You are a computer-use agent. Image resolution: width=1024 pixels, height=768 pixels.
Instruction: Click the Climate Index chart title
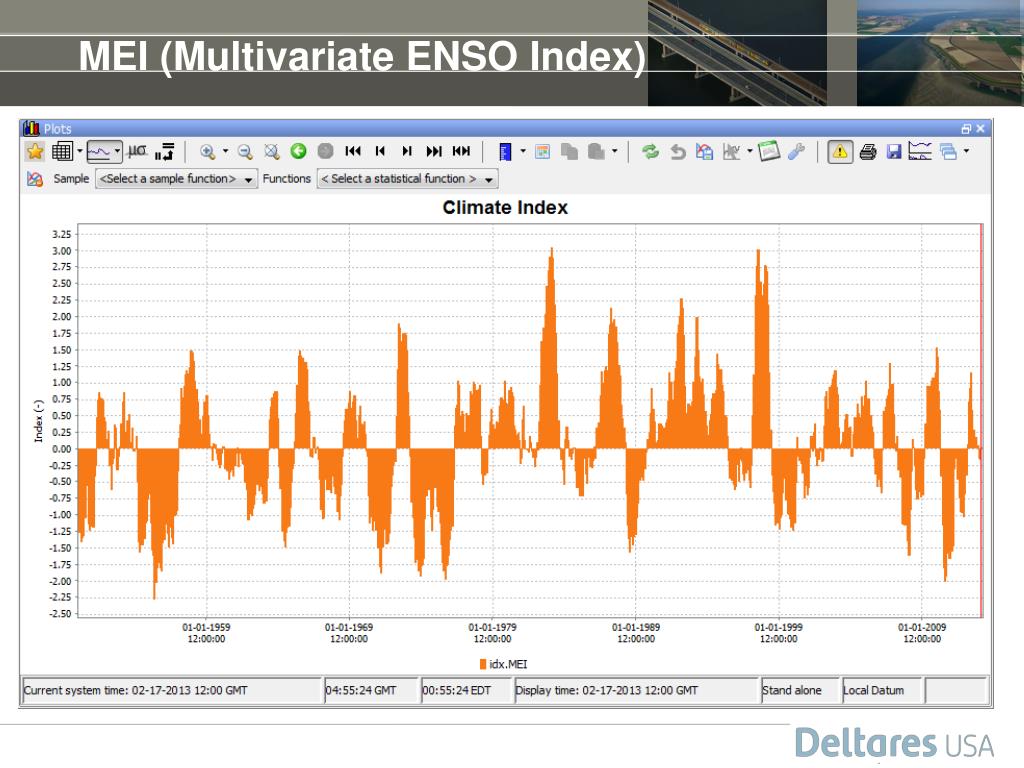coord(505,208)
